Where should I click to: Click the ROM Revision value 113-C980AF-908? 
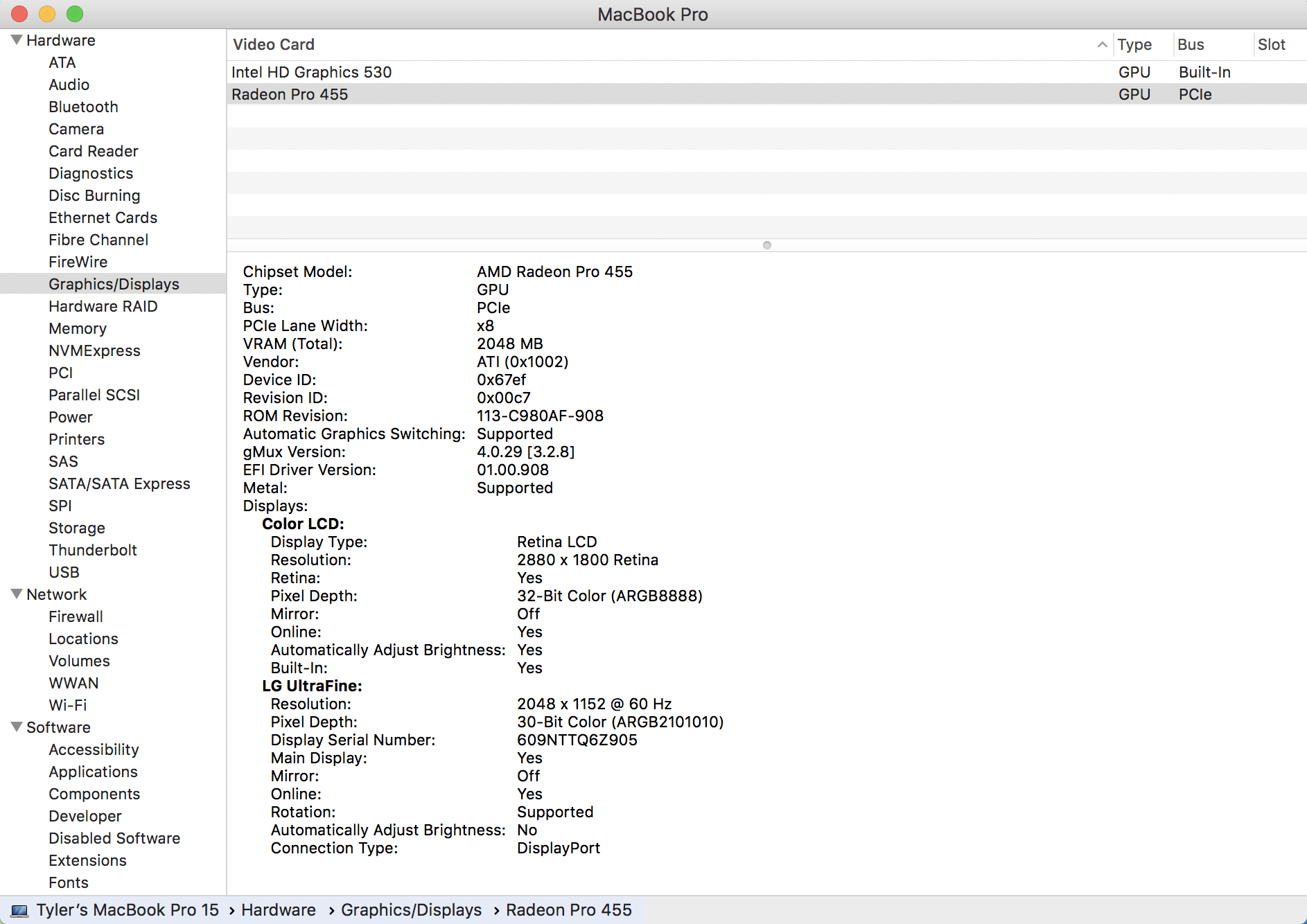(x=540, y=416)
